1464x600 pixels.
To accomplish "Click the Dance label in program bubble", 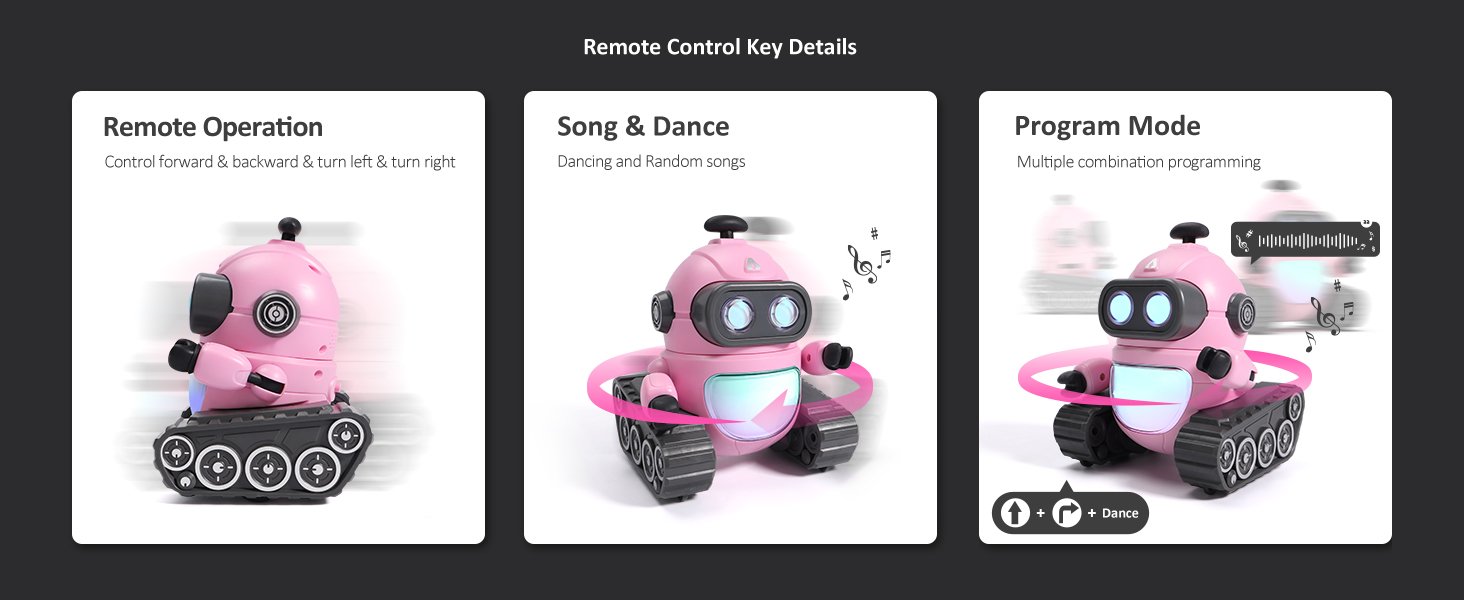I will 1120,513.
